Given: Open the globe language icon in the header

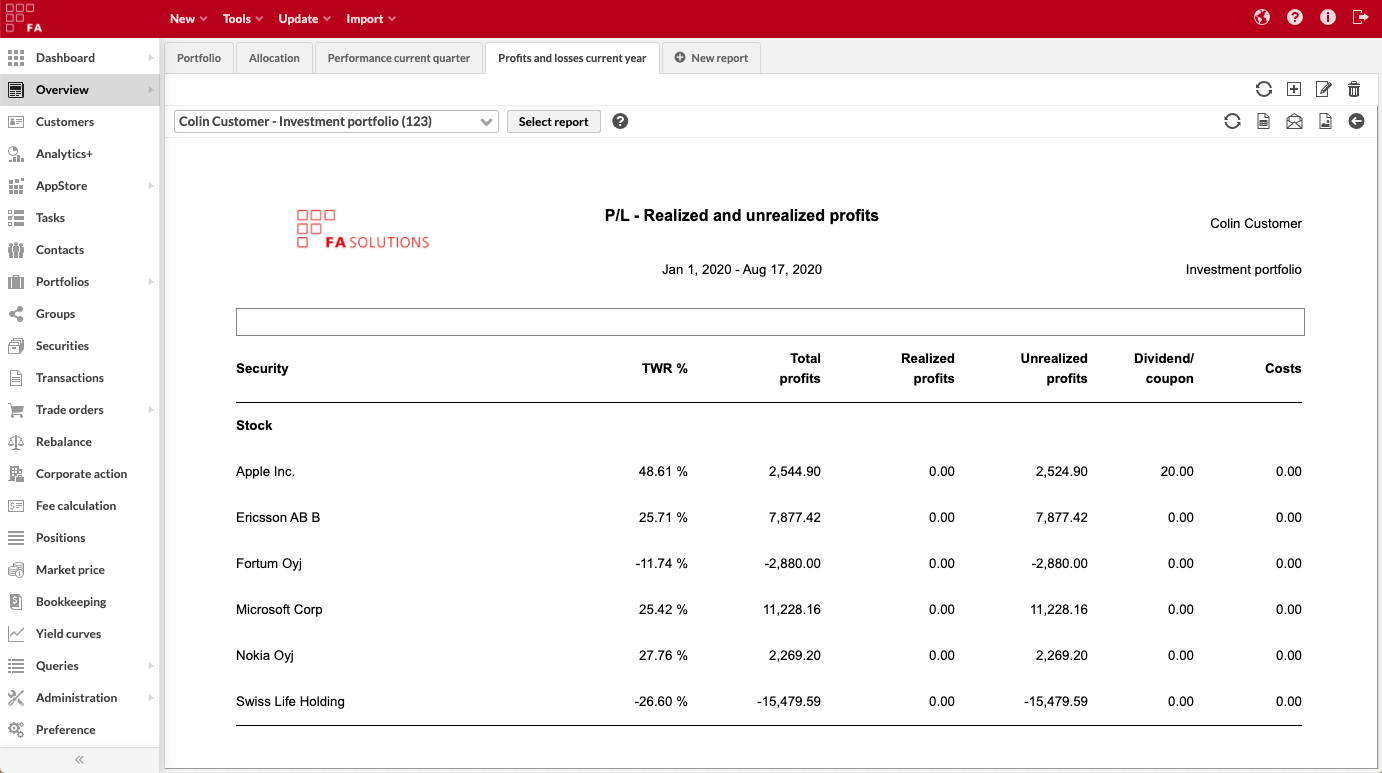Looking at the screenshot, I should pyautogui.click(x=1262, y=18).
